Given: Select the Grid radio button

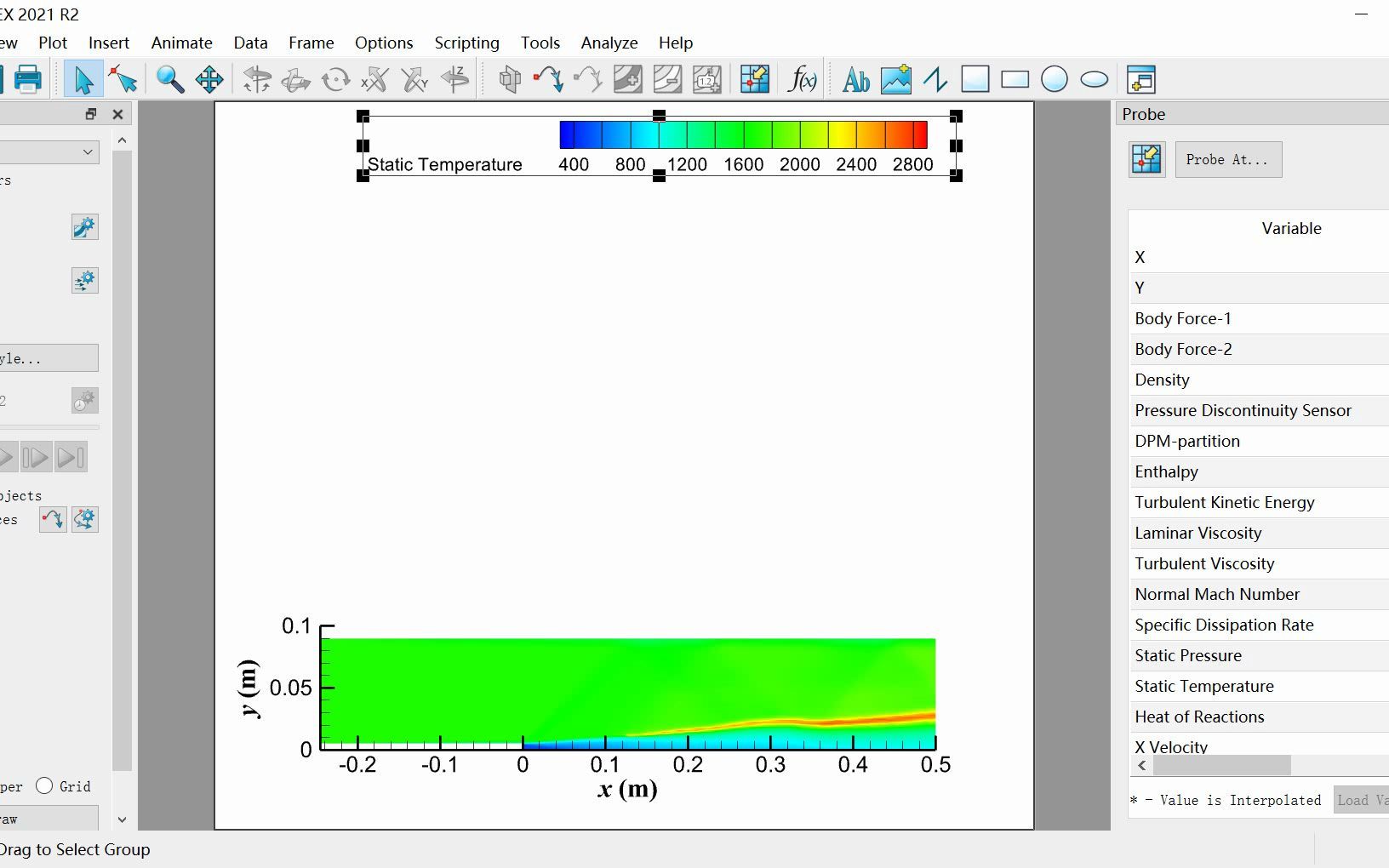Looking at the screenshot, I should pyautogui.click(x=44, y=785).
